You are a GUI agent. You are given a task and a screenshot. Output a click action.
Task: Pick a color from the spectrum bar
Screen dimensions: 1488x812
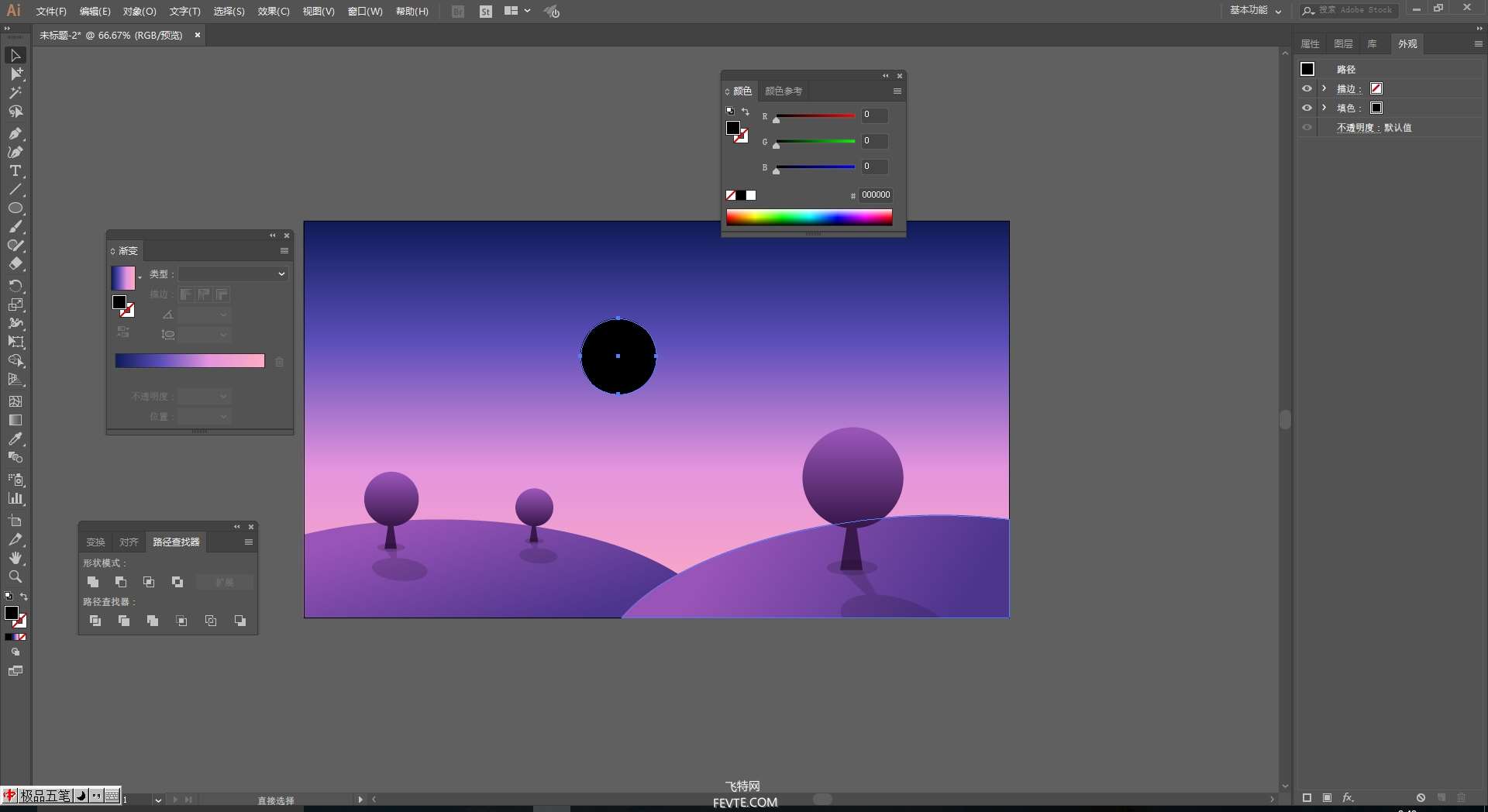click(x=809, y=217)
